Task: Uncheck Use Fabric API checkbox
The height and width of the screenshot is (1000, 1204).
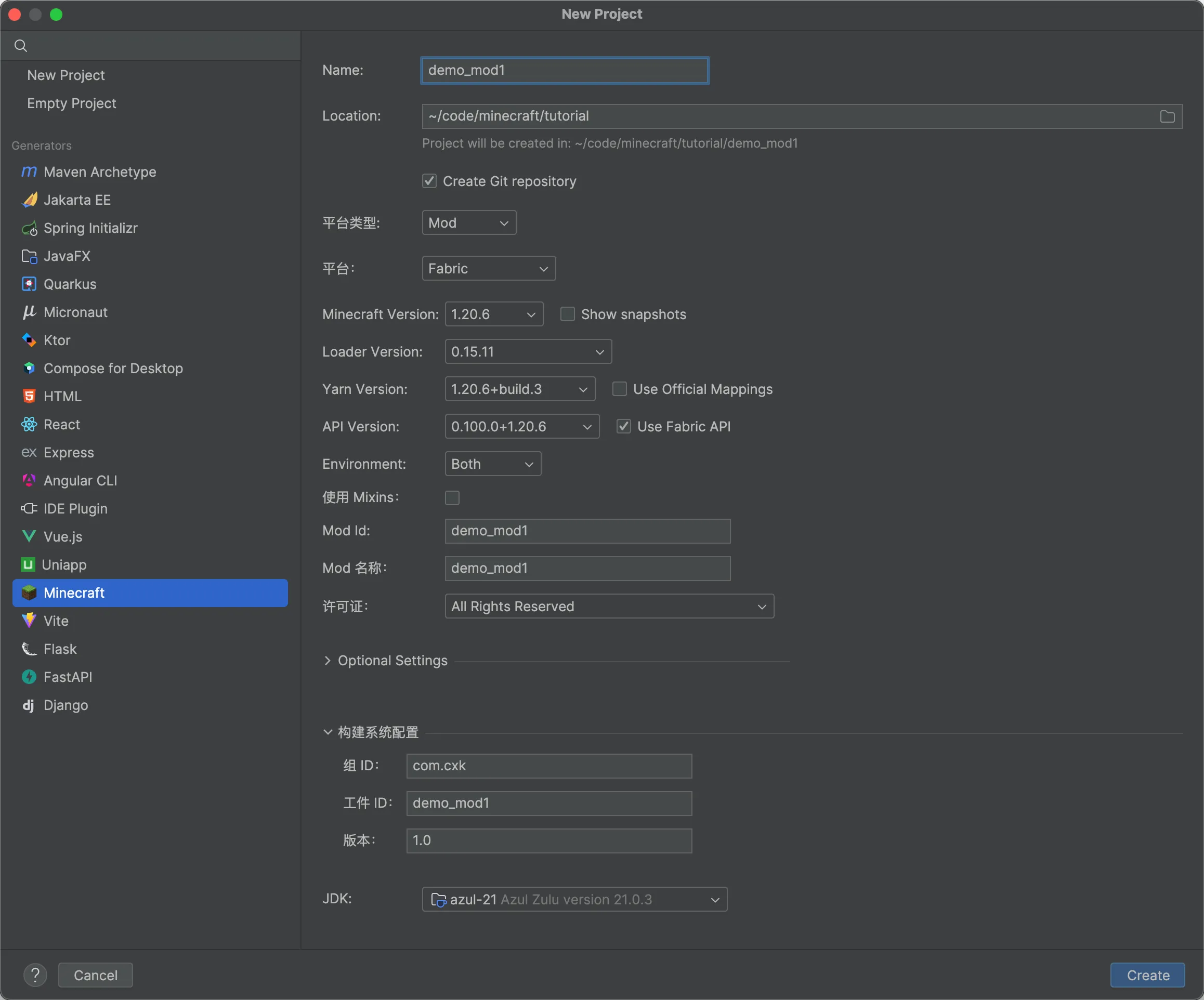Action: point(623,426)
